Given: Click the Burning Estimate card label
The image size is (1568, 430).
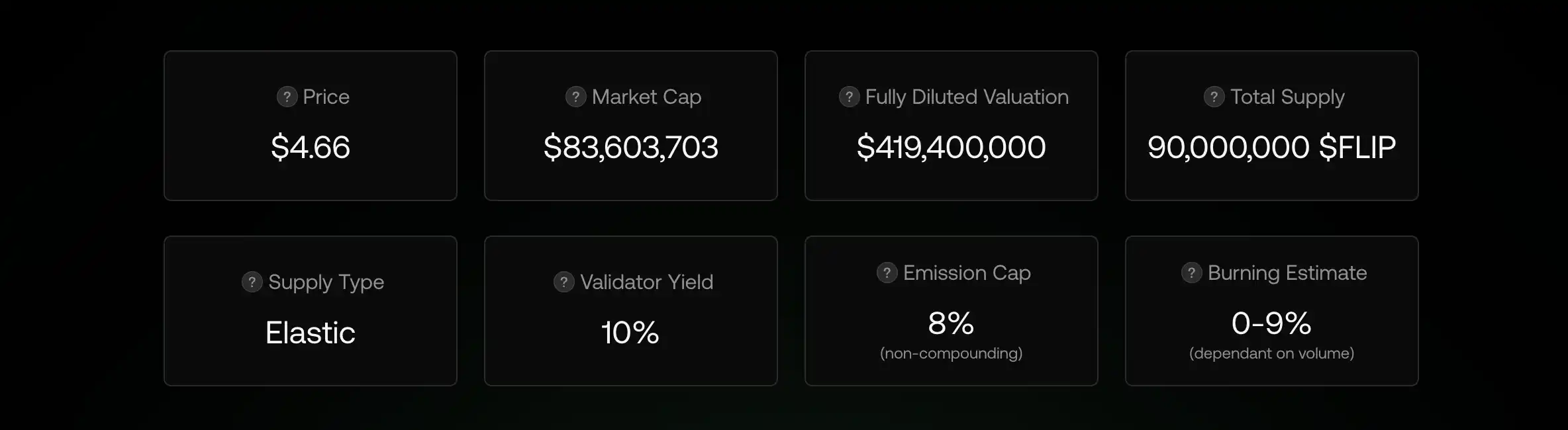Looking at the screenshot, I should click(x=1287, y=273).
